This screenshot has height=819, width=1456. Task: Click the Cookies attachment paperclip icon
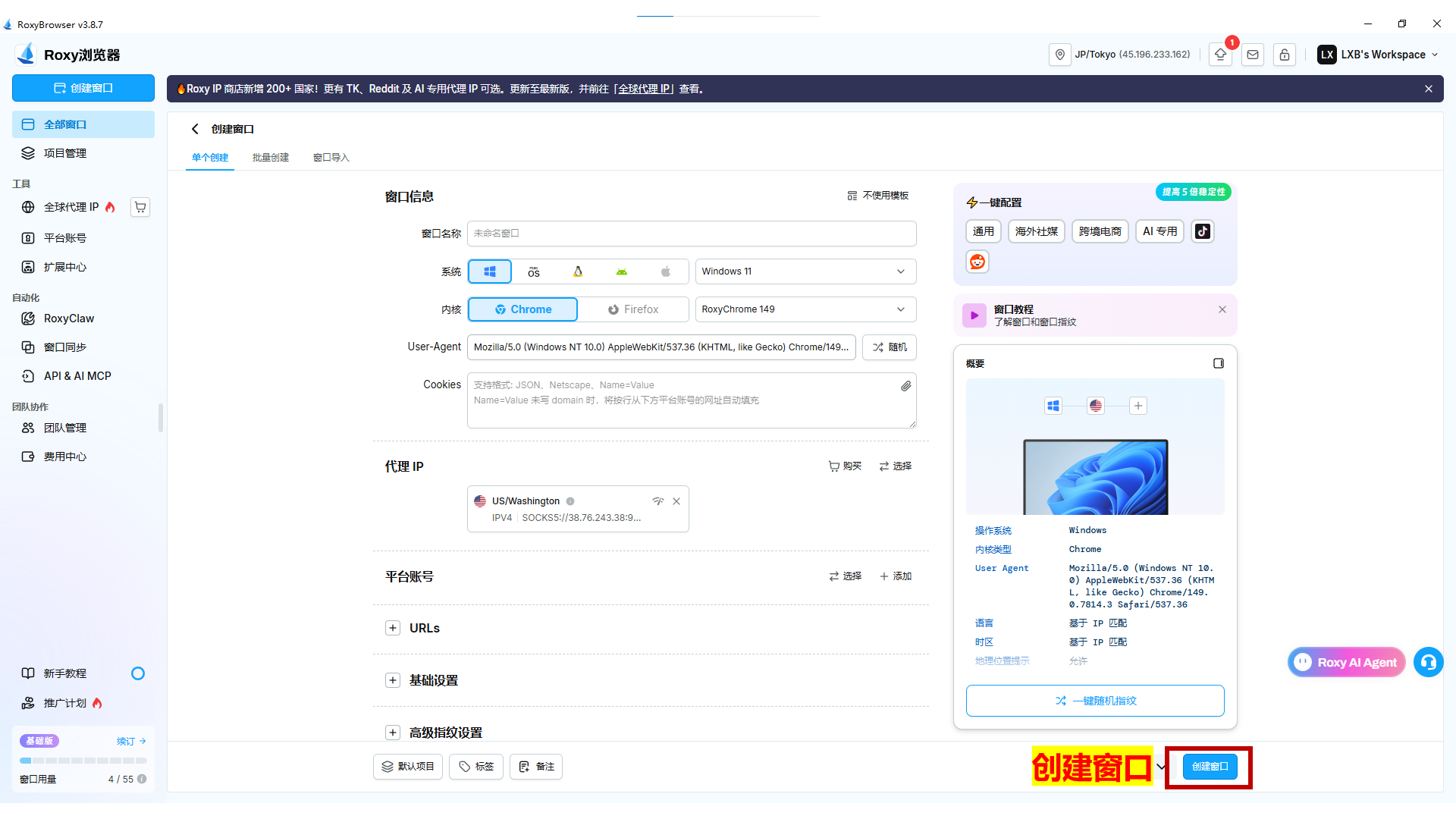pyautogui.click(x=905, y=386)
